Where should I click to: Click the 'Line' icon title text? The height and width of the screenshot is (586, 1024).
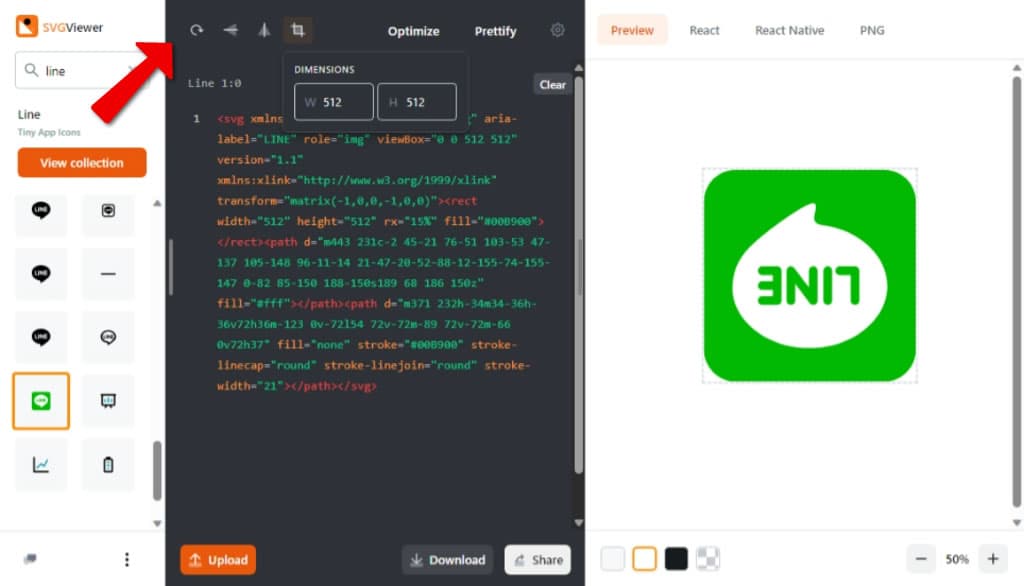[x=29, y=114]
